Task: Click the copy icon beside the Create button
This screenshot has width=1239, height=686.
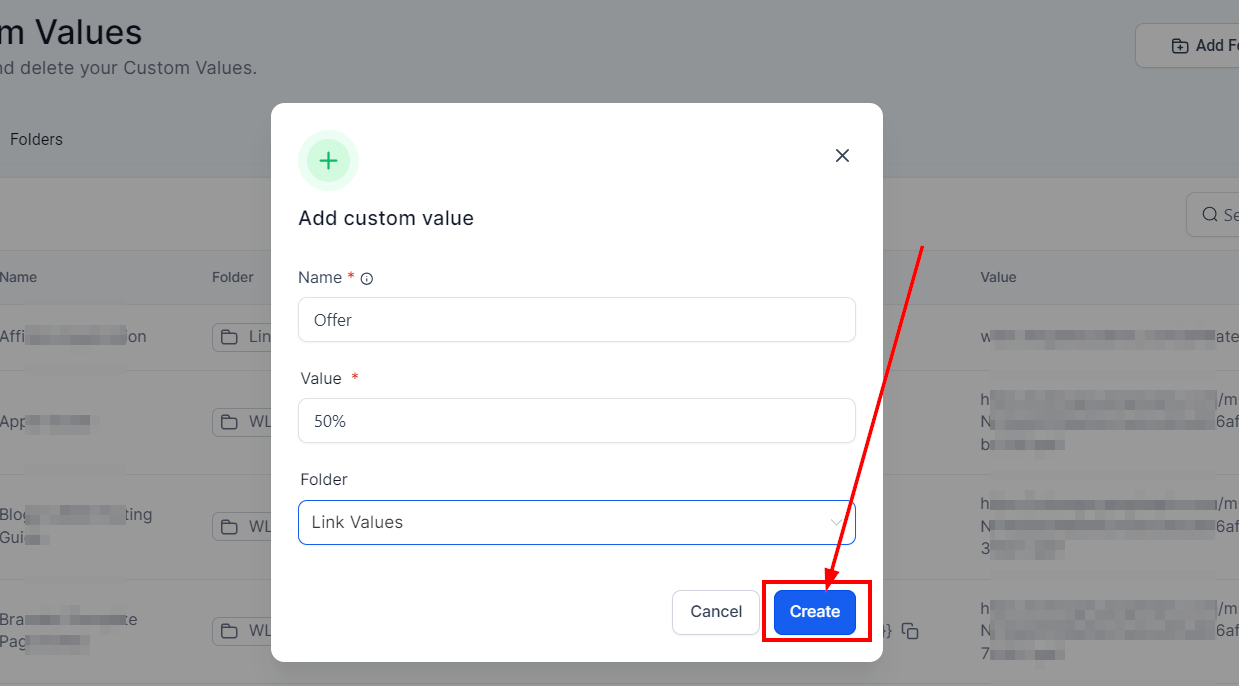Action: point(910,631)
